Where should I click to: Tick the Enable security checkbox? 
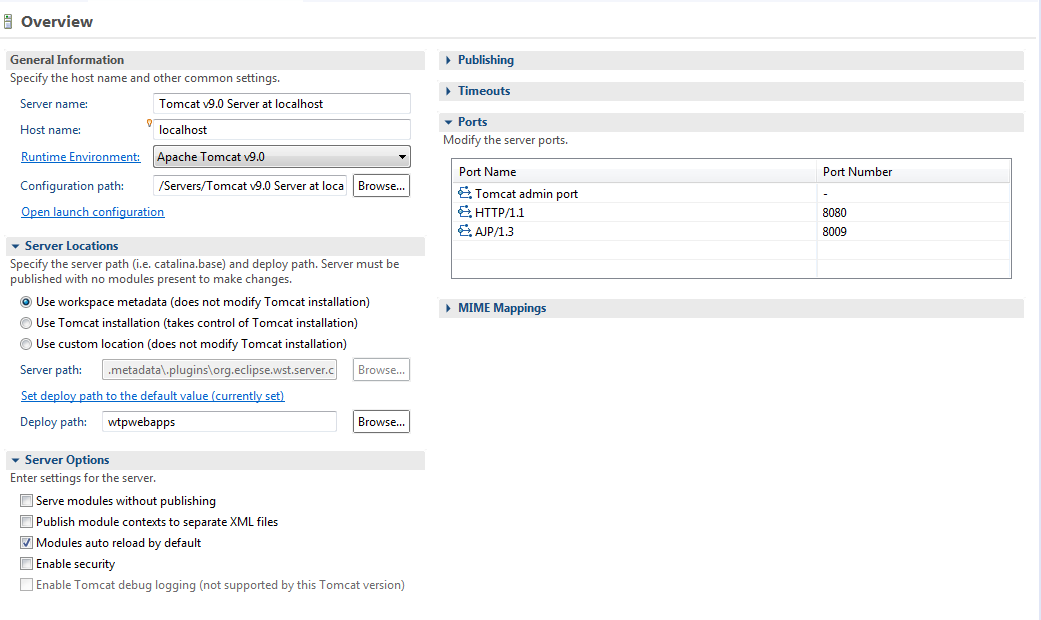pyautogui.click(x=27, y=564)
